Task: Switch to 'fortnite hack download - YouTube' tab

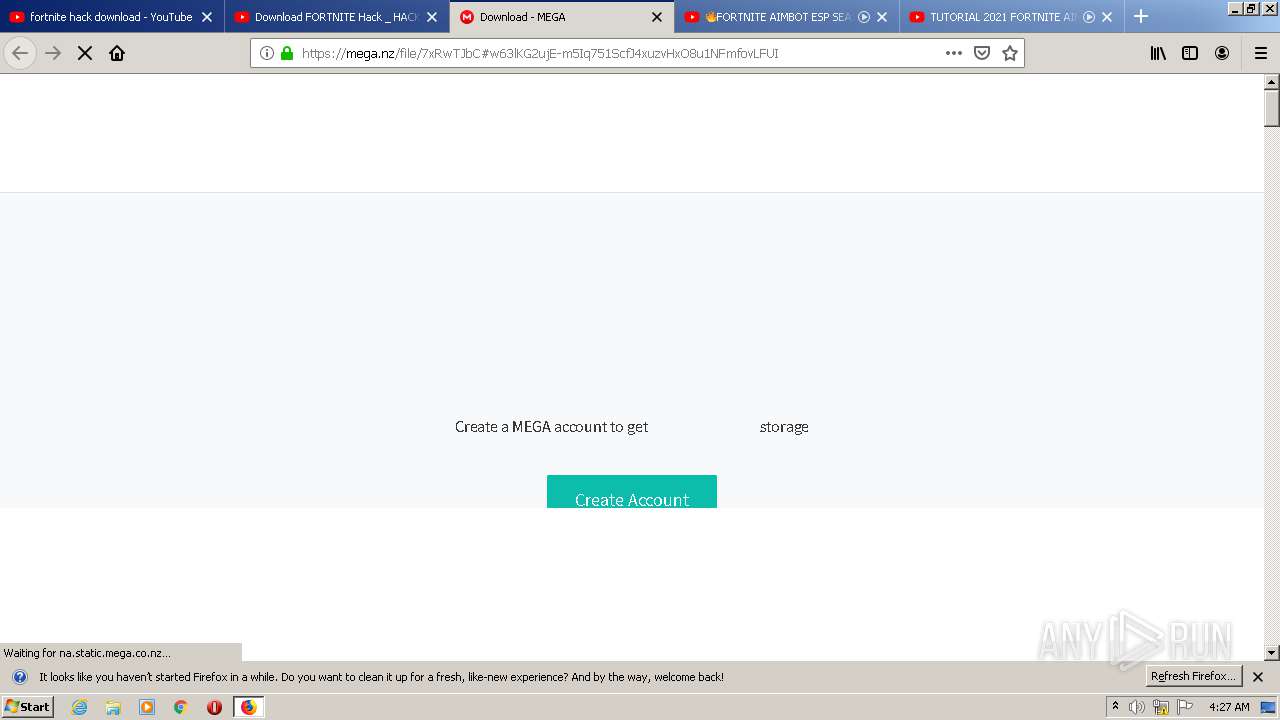Action: point(111,17)
